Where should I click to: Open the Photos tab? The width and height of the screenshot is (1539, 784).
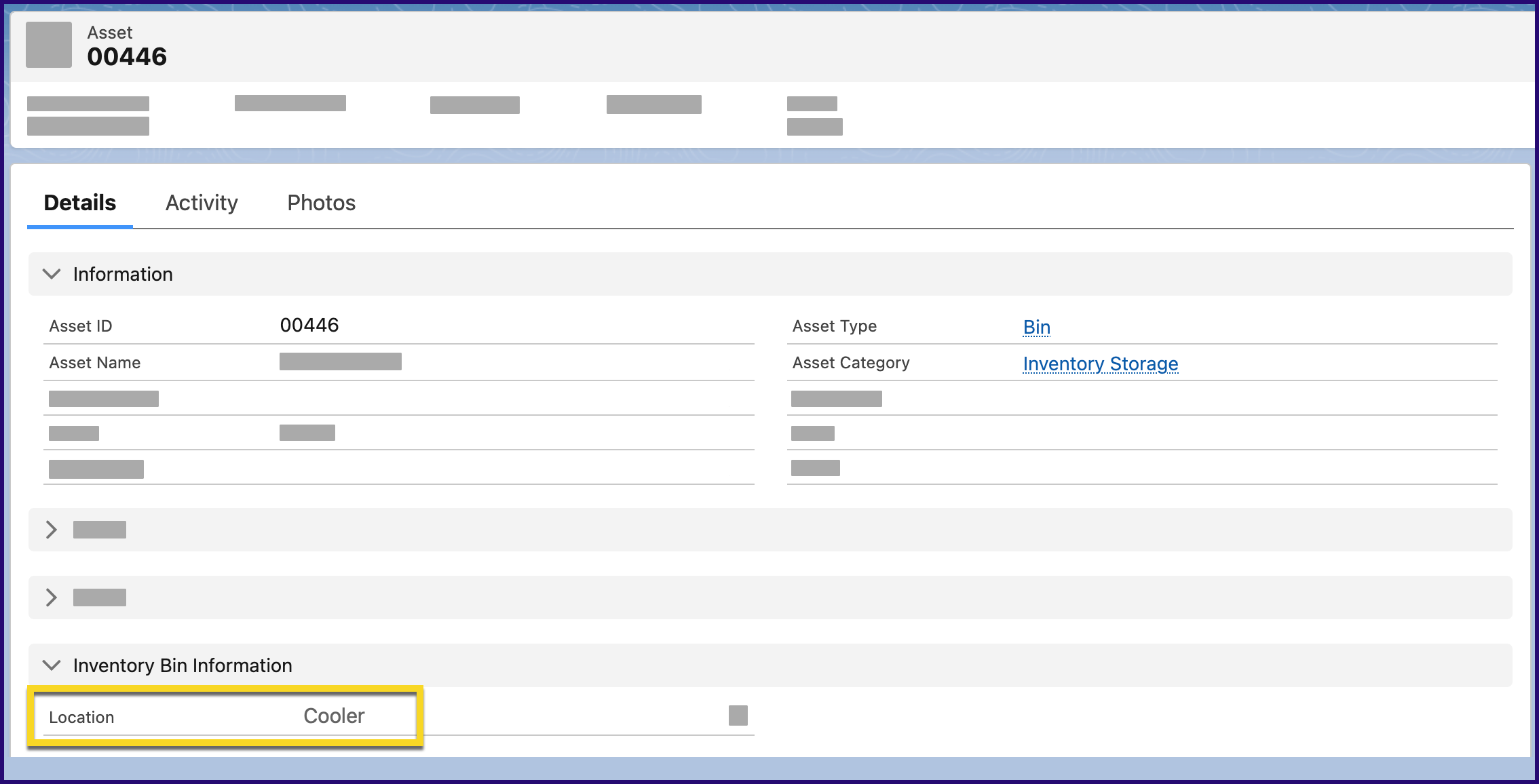tap(321, 203)
